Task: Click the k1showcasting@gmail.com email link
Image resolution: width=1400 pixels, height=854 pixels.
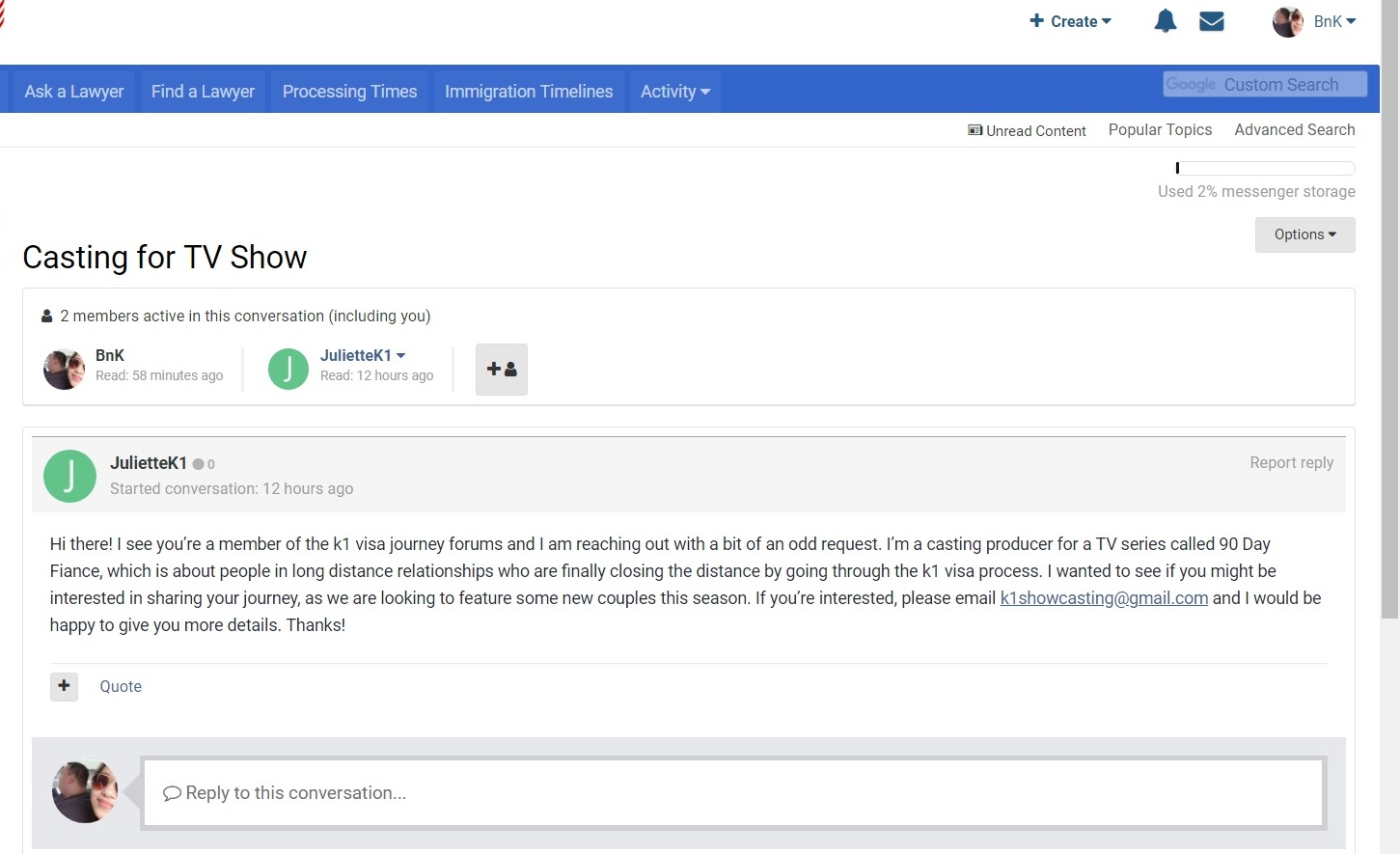Action: 1104,598
